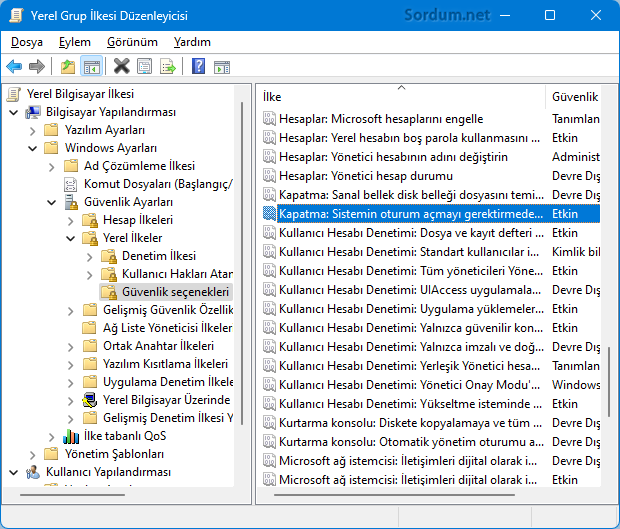Click the Hesap İlkeleri locked folder icon
Image resolution: width=620 pixels, height=529 pixels.
point(90,220)
